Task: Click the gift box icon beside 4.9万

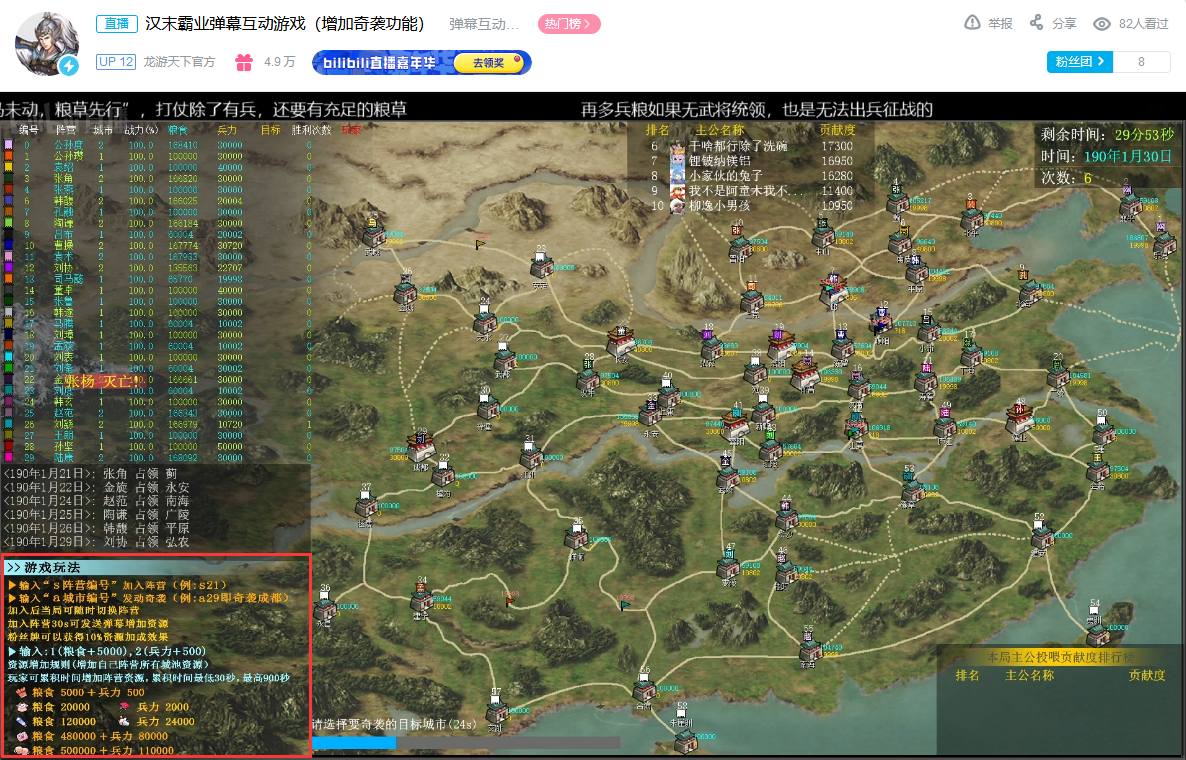Action: (x=244, y=62)
